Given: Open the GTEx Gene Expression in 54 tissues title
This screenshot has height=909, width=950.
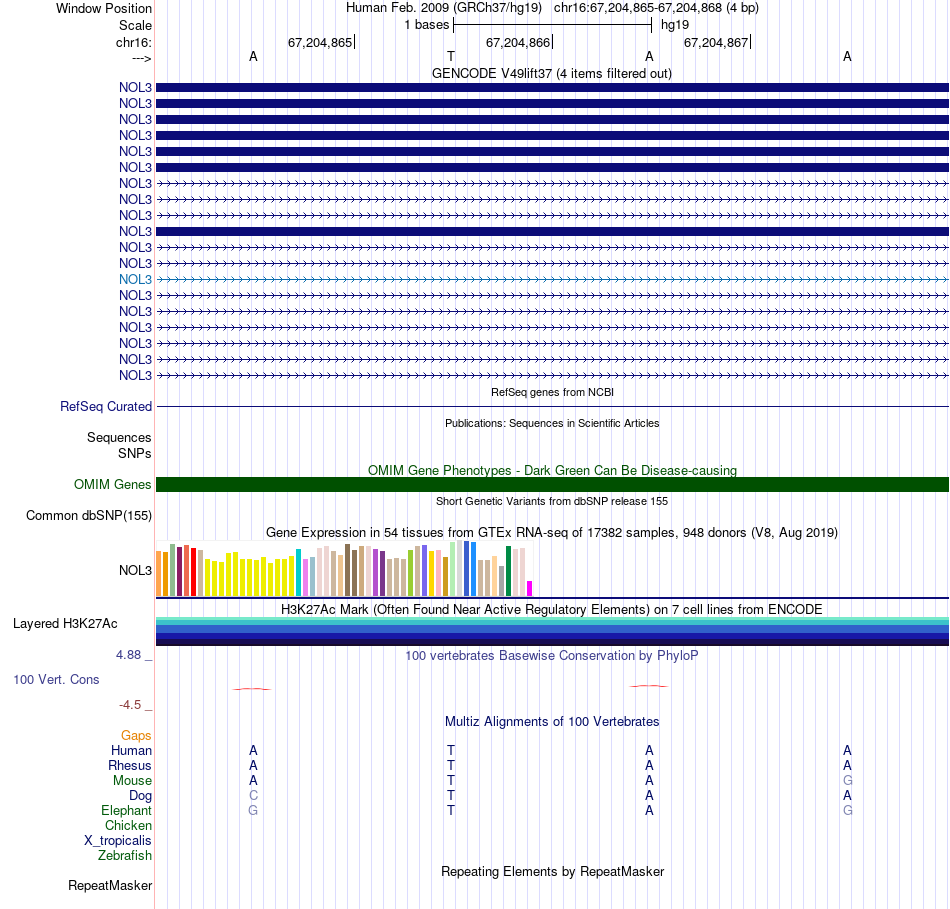Looking at the screenshot, I should click(552, 533).
